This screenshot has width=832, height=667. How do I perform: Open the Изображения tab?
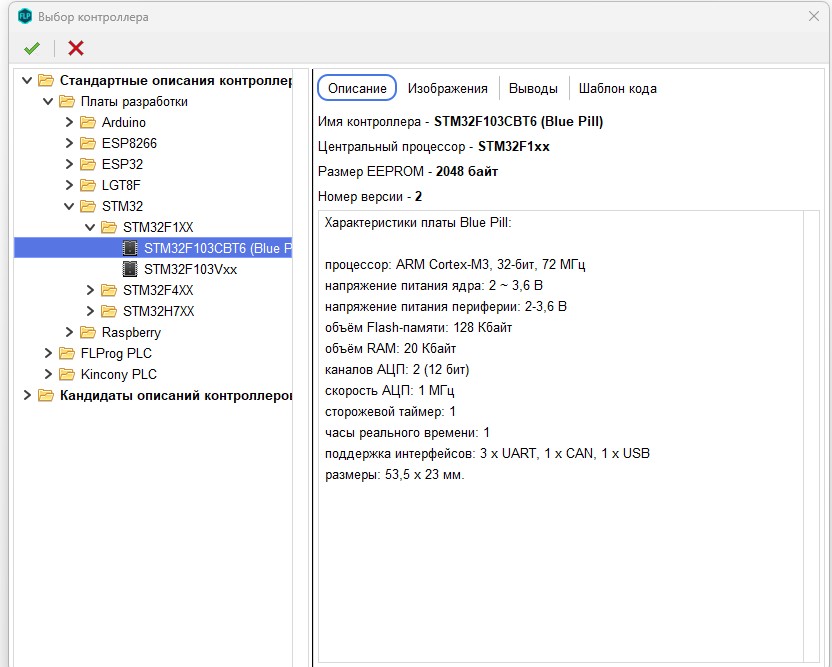[x=447, y=88]
